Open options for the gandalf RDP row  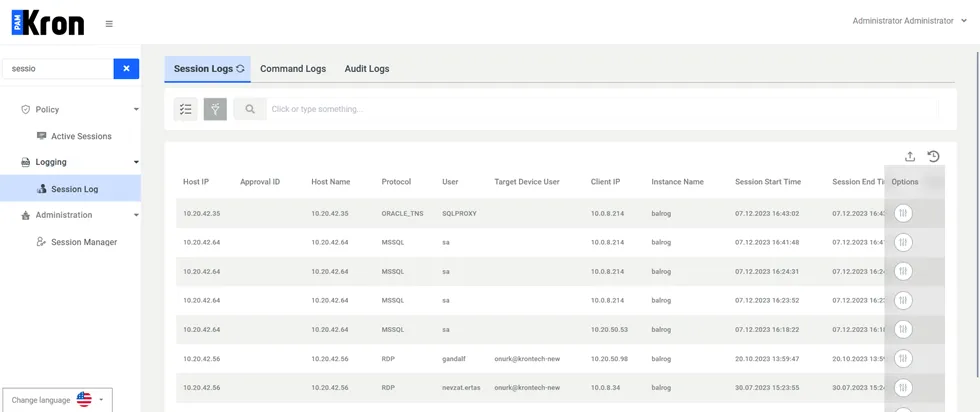pyautogui.click(x=903, y=359)
